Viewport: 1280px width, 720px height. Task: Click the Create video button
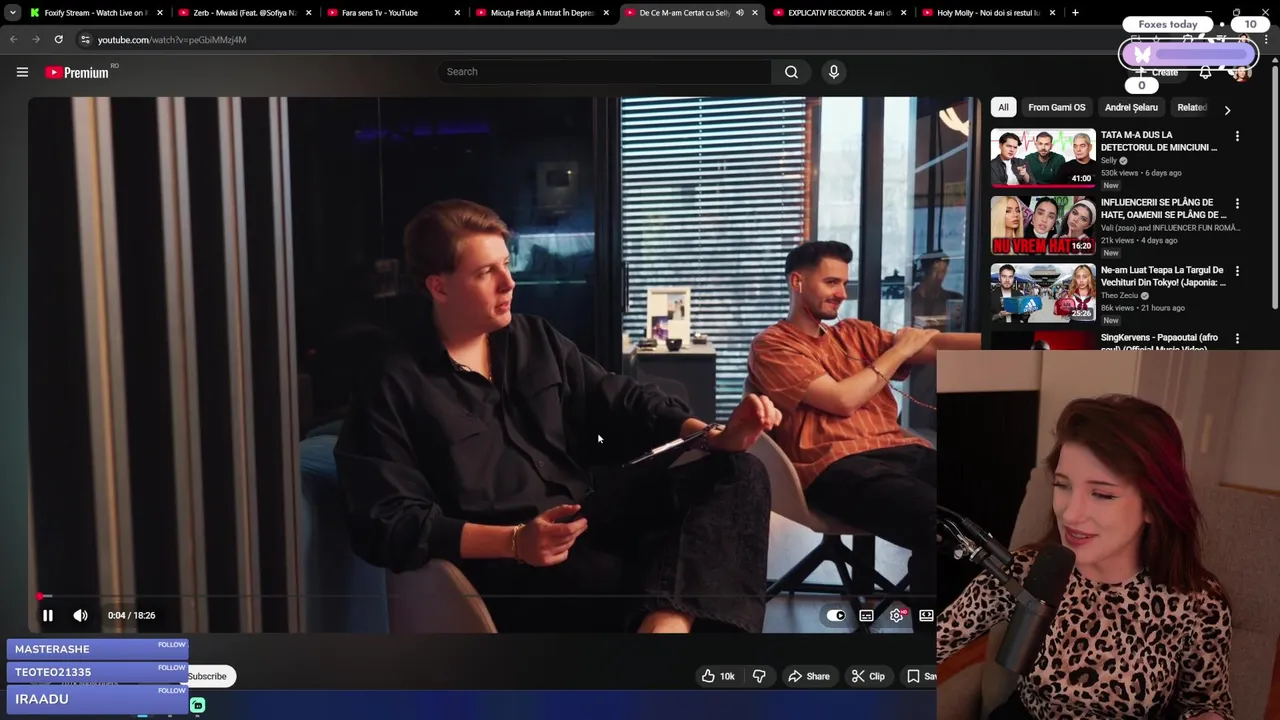1158,72
